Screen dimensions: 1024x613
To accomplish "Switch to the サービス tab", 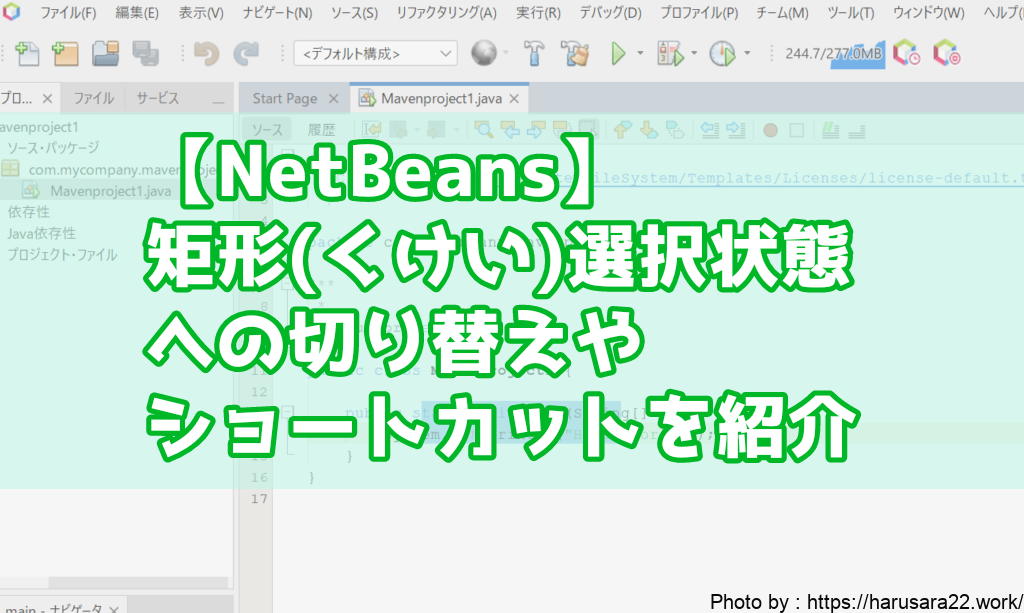I will pyautogui.click(x=157, y=98).
